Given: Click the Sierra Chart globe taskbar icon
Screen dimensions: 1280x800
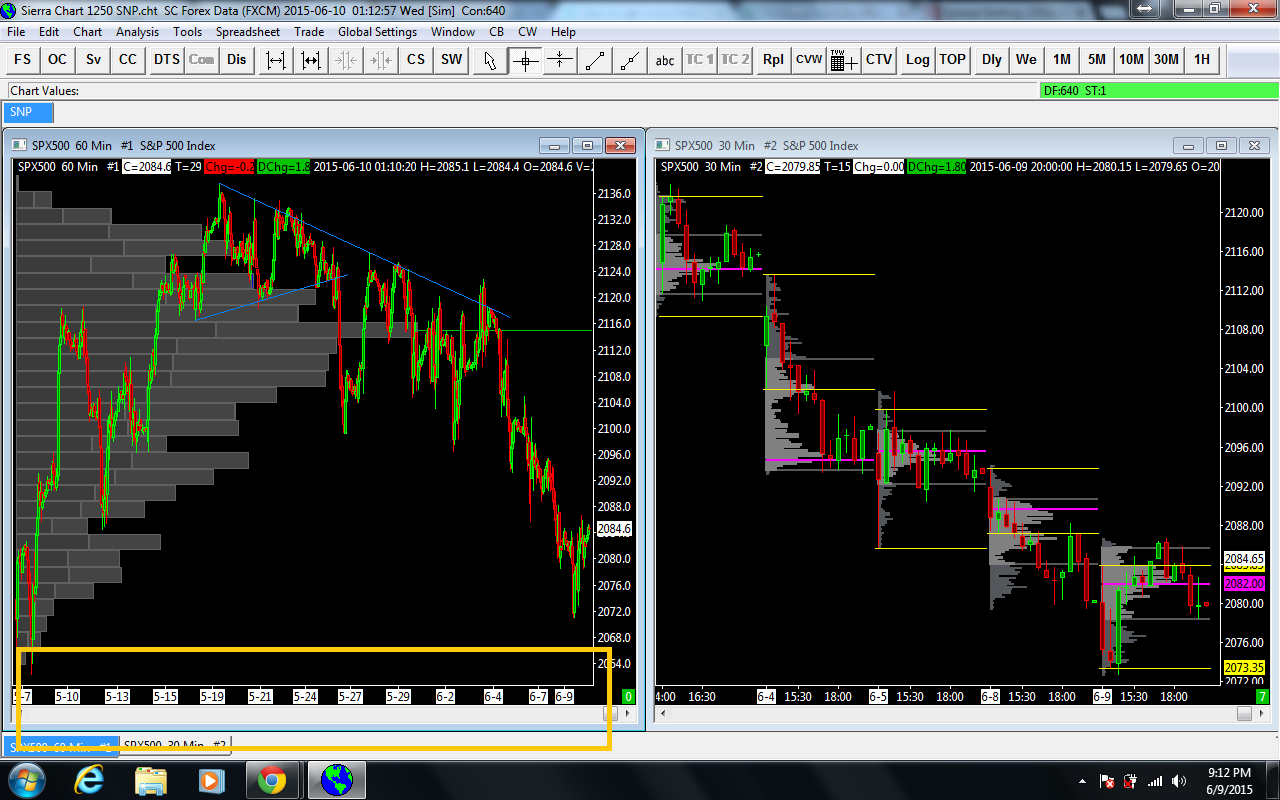Looking at the screenshot, I should point(337,779).
